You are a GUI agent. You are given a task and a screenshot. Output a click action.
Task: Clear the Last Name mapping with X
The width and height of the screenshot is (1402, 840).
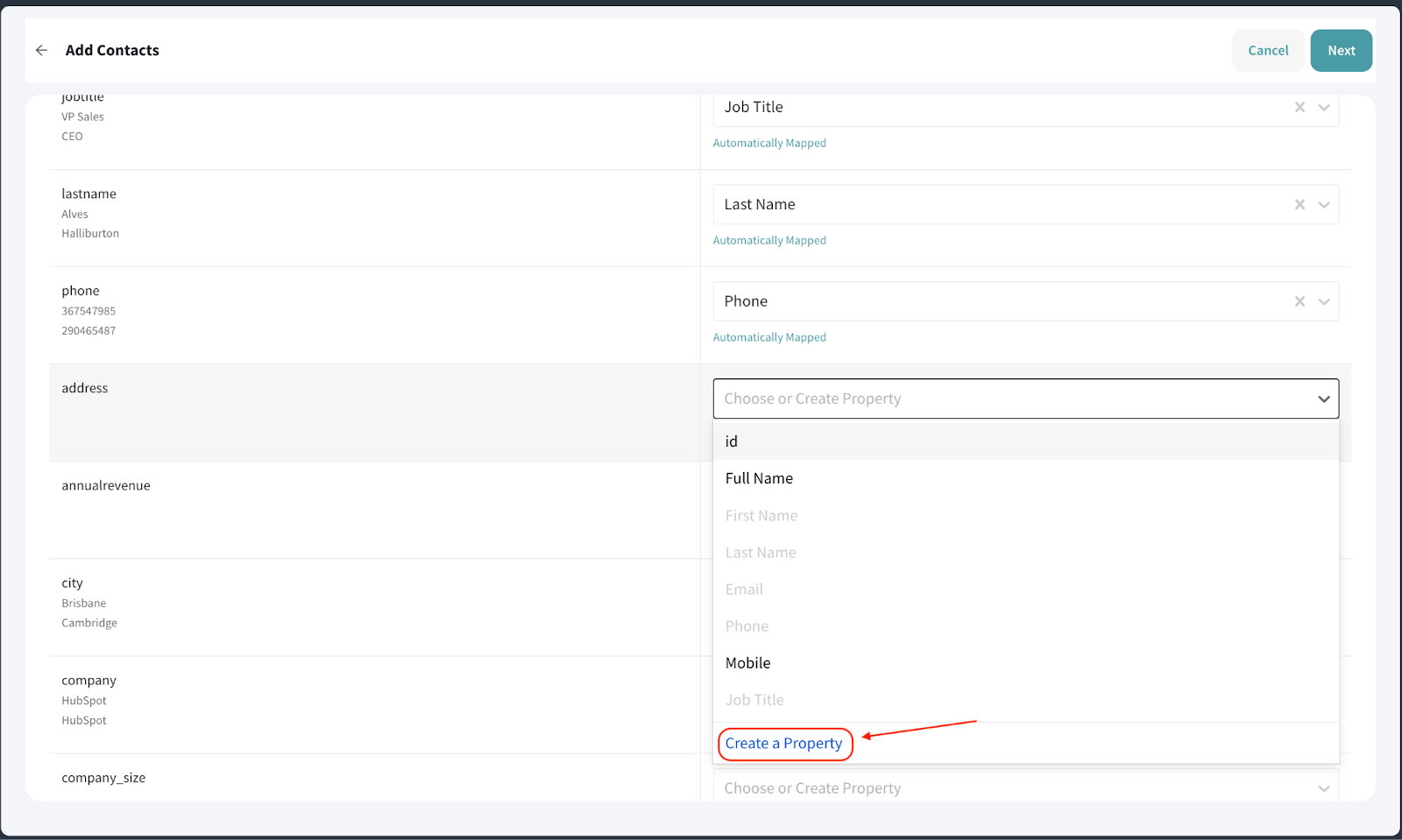[1299, 204]
